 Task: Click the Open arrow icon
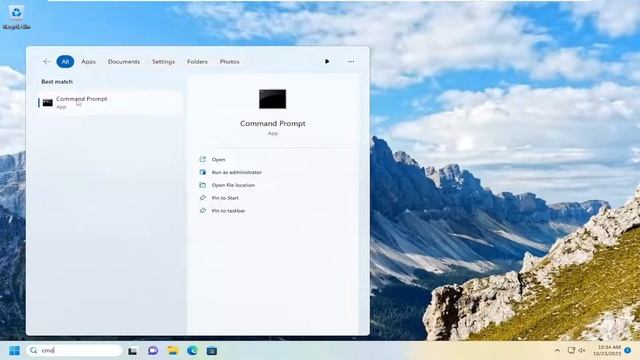pyautogui.click(x=202, y=159)
